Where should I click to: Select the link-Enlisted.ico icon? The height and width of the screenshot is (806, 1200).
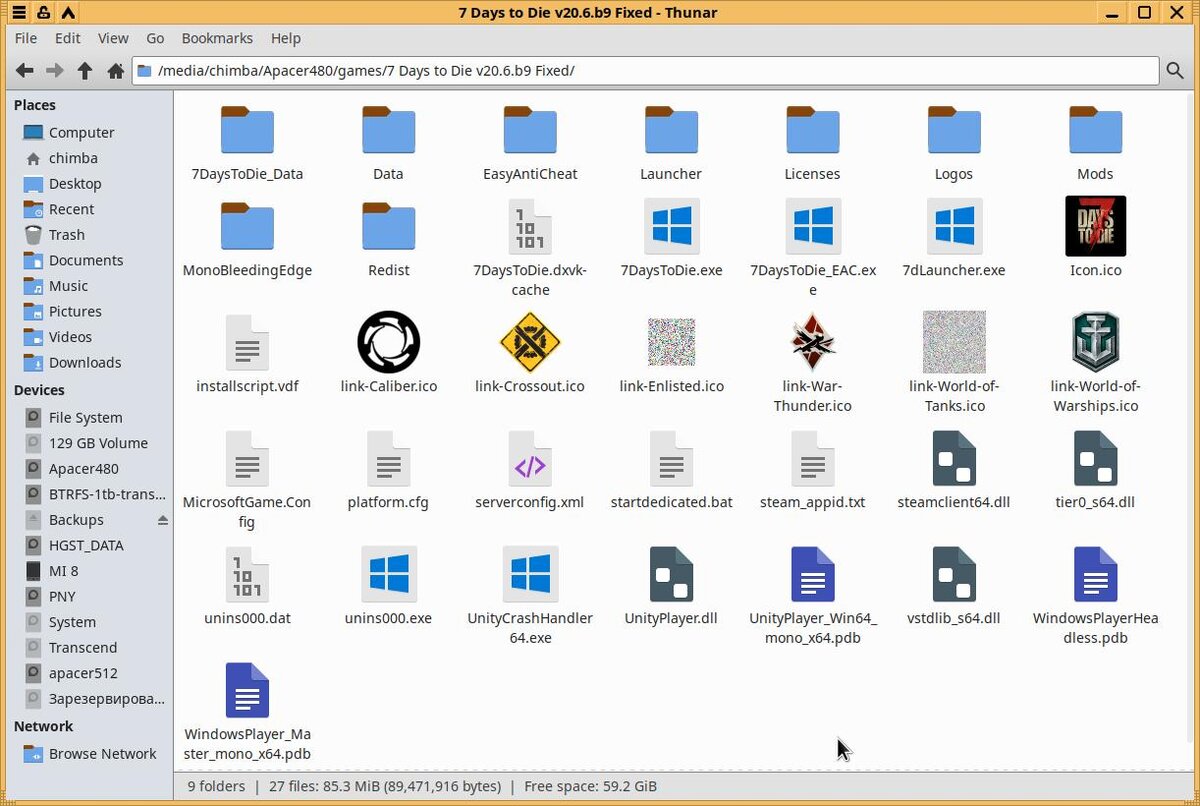671,342
